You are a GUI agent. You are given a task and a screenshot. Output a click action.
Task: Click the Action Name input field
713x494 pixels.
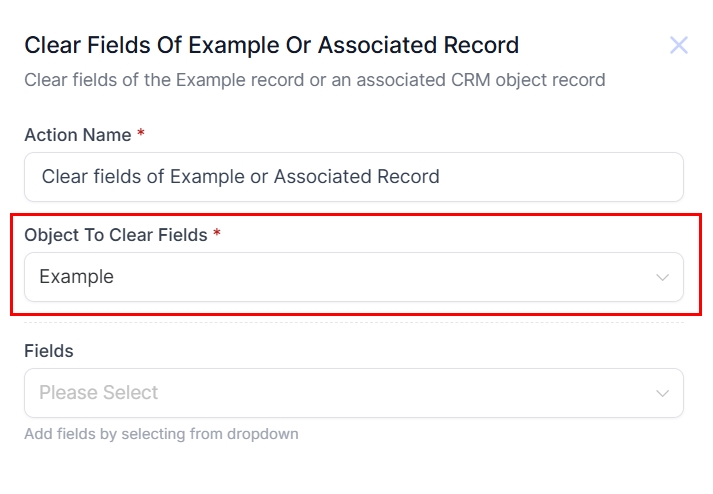[x=353, y=177]
